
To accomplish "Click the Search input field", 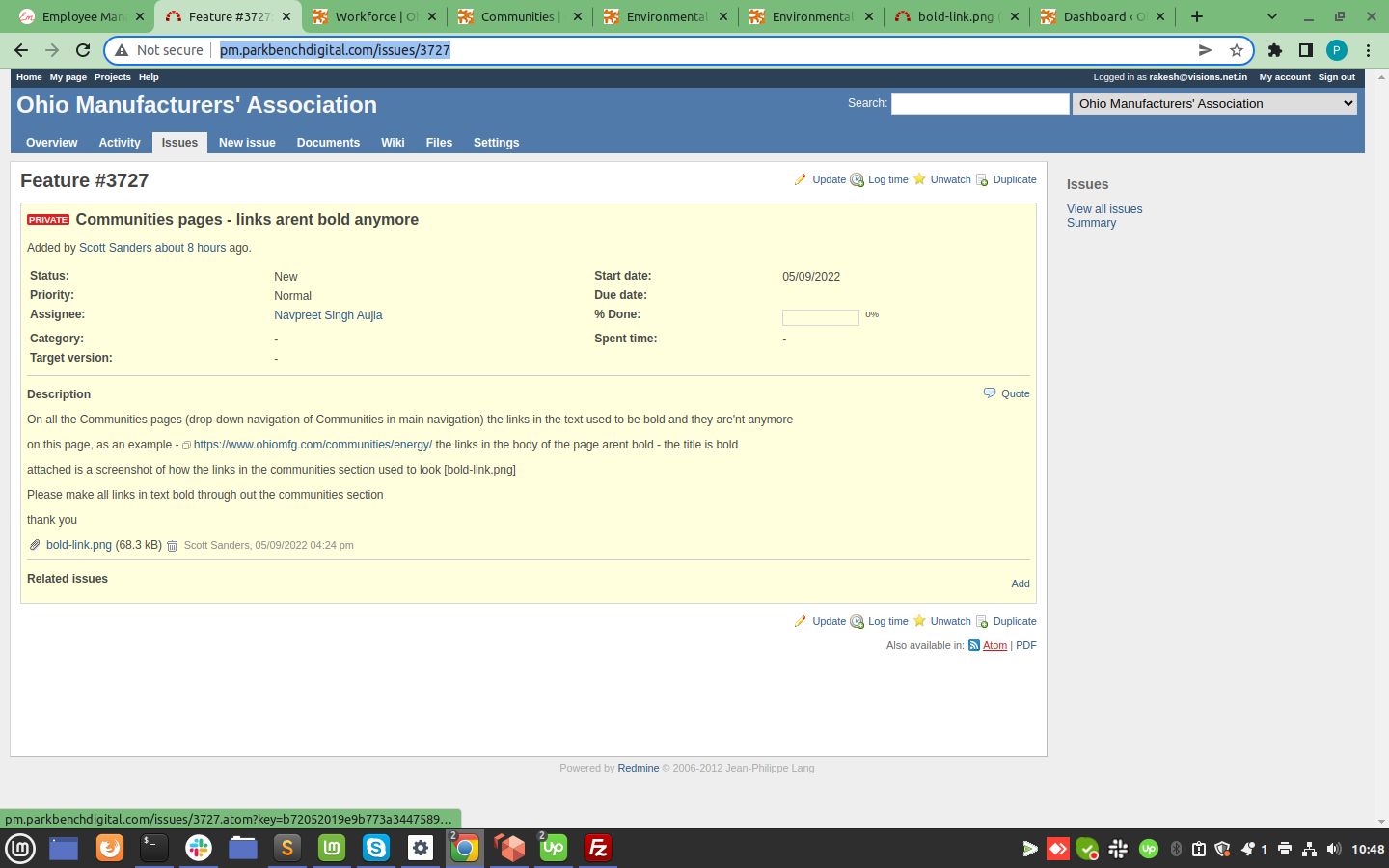I will pyautogui.click(x=980, y=104).
